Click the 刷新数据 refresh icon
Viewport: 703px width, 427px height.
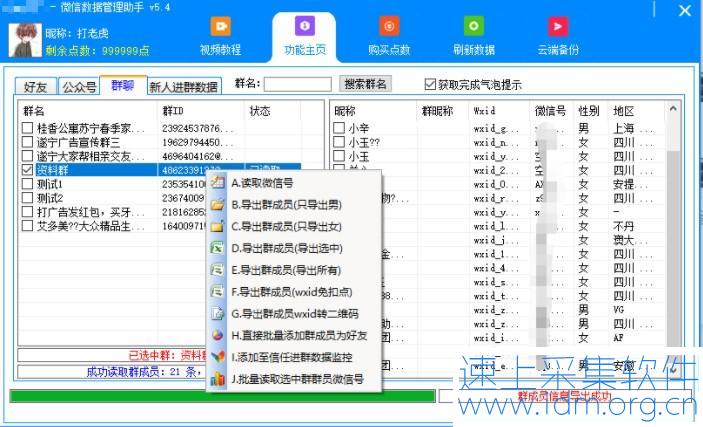(473, 26)
